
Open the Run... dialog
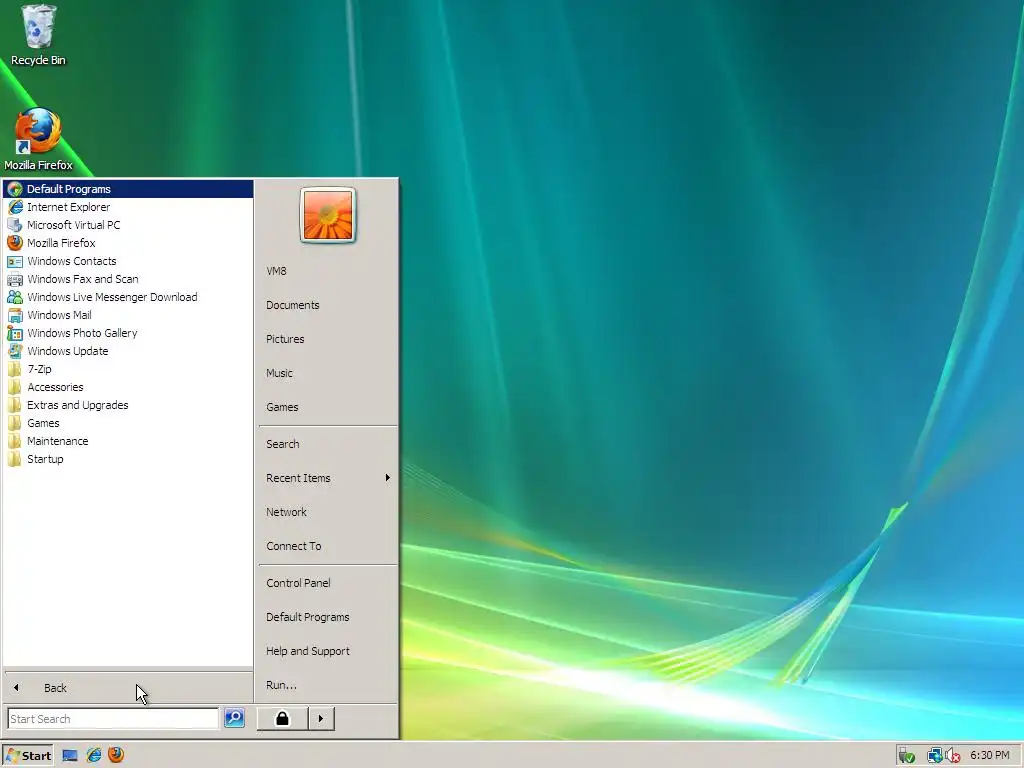[328, 685]
